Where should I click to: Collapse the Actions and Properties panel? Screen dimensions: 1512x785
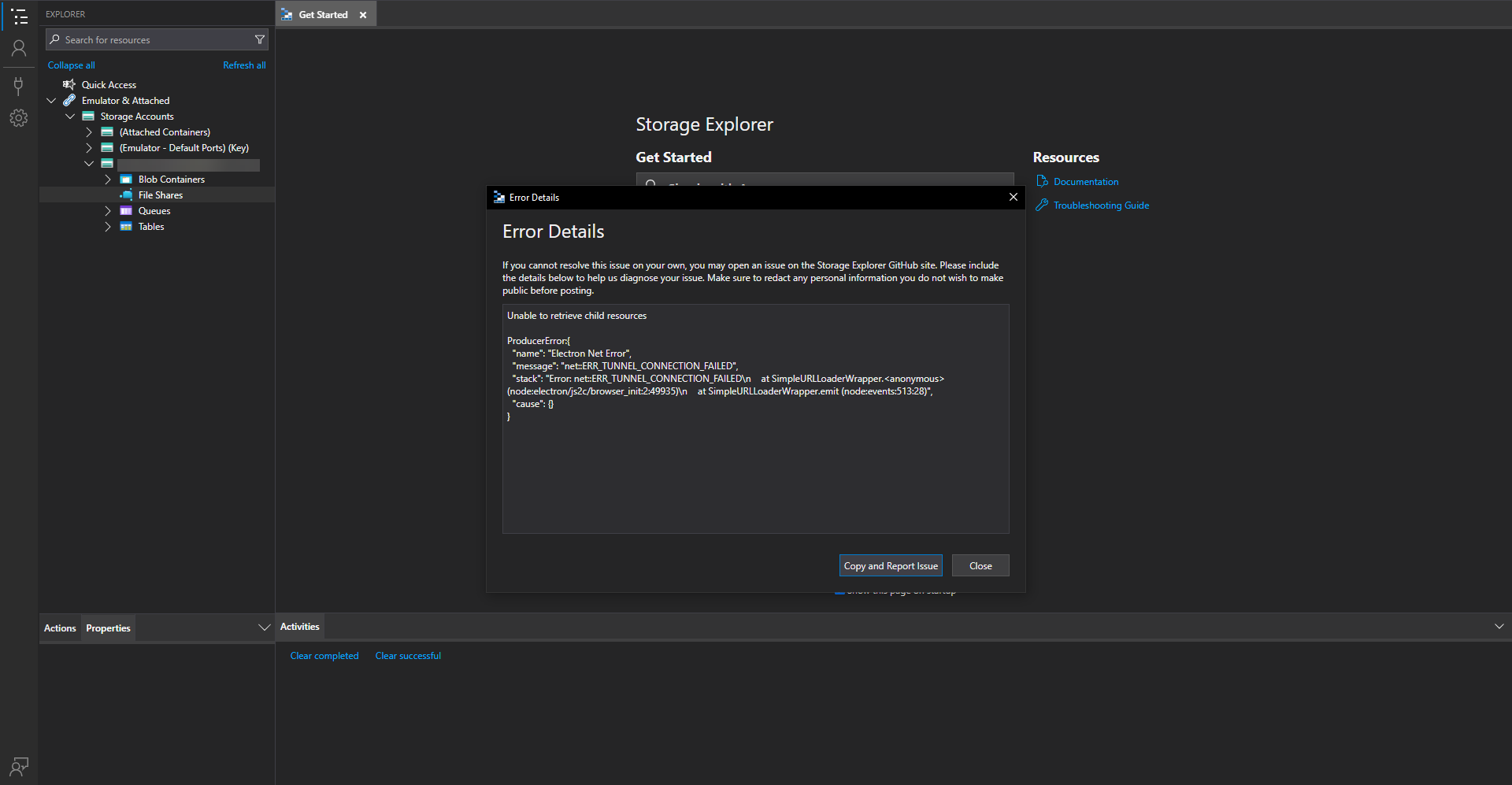tap(264, 627)
